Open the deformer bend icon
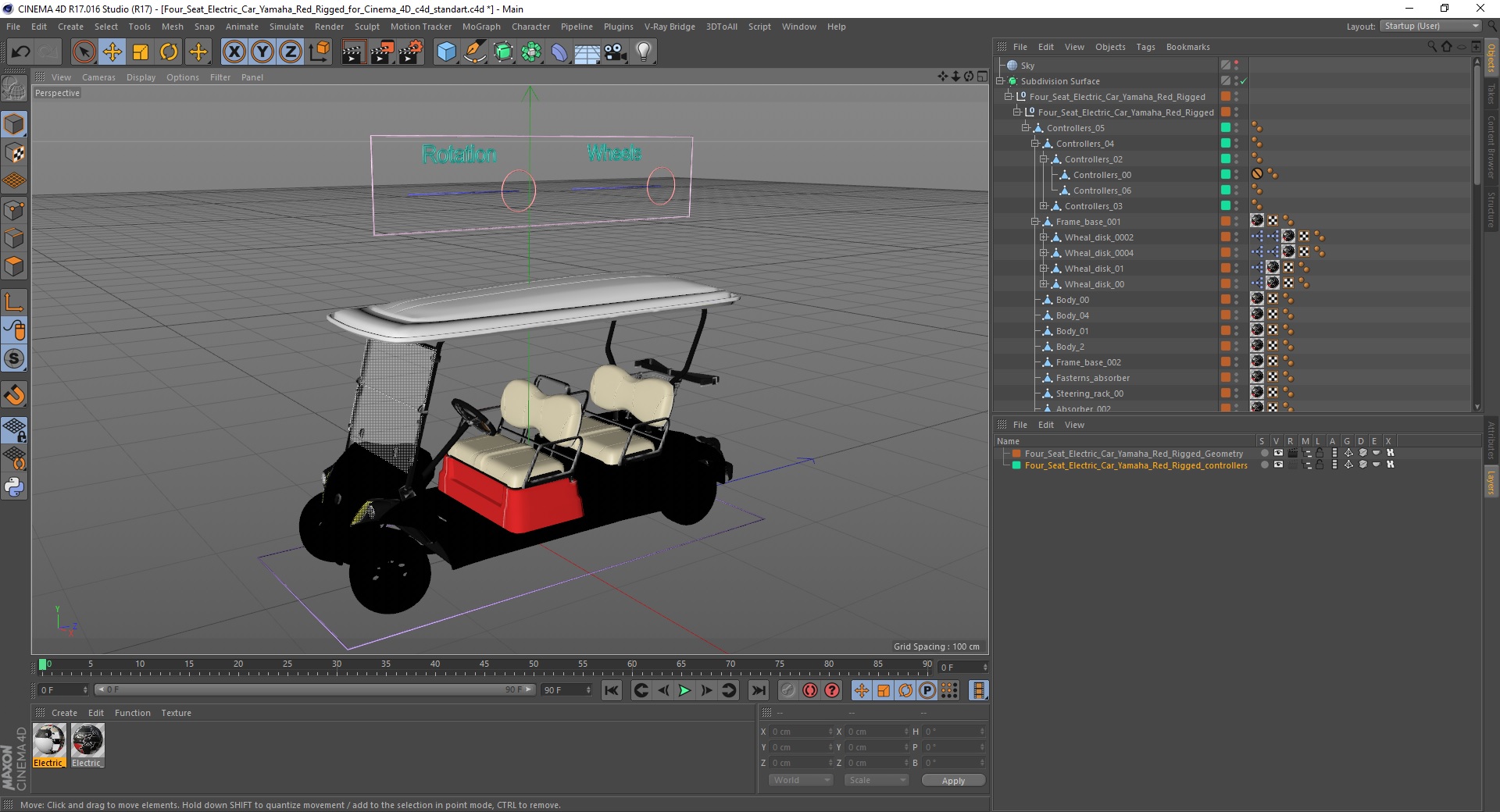The image size is (1500, 812). 559,52
